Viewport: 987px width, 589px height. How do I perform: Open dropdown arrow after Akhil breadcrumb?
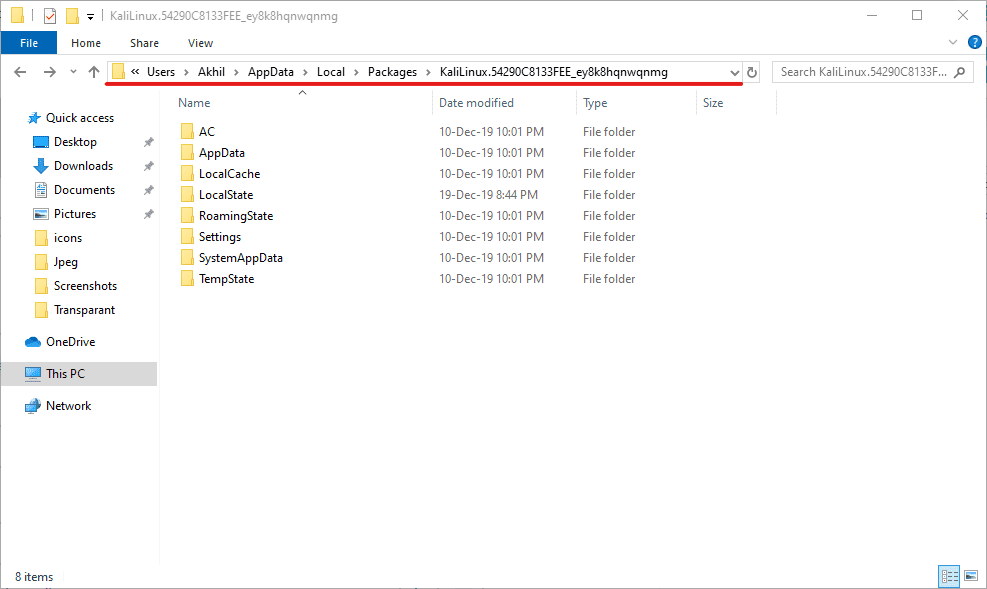[236, 72]
